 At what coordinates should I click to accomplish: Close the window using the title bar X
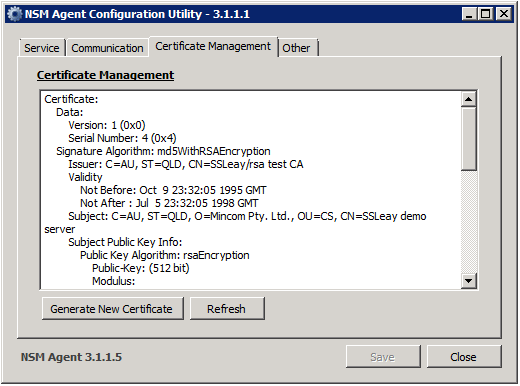point(503,14)
